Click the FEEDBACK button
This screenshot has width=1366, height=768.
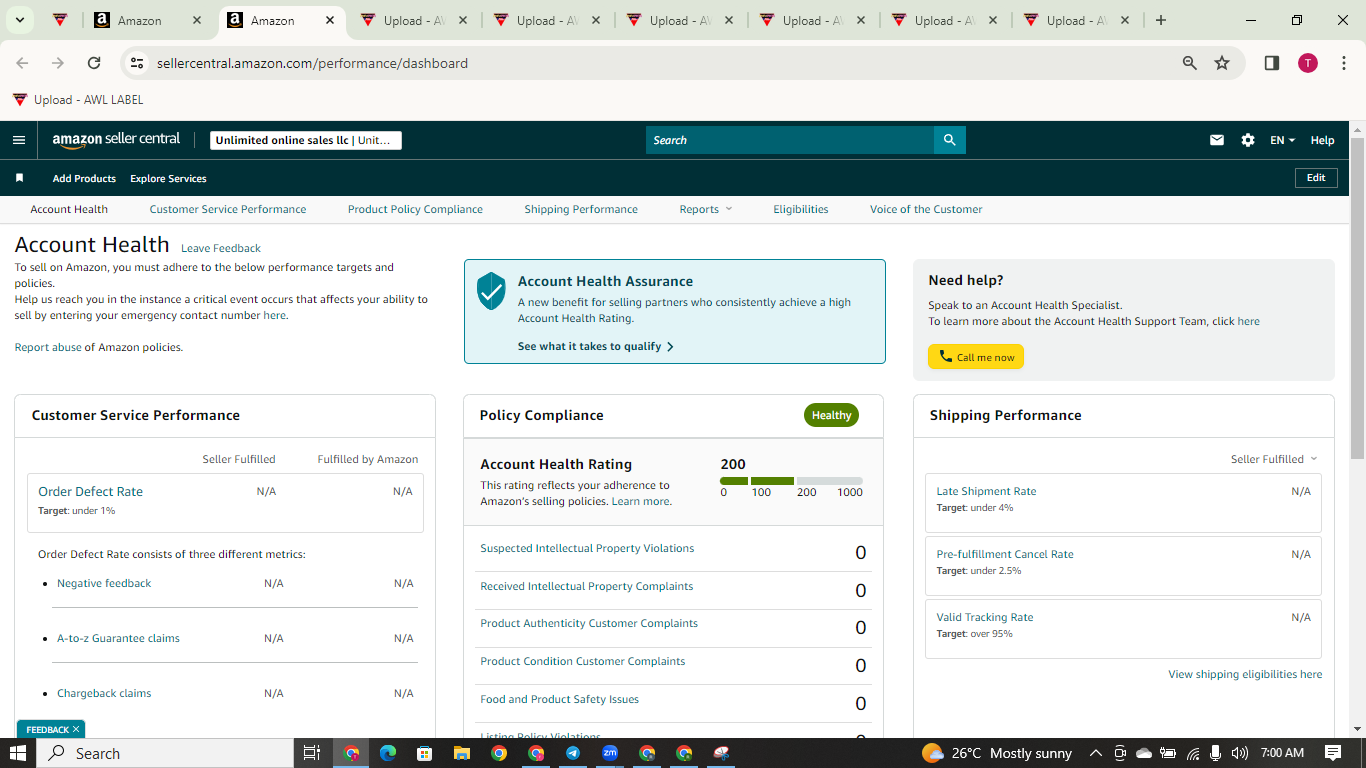50,729
